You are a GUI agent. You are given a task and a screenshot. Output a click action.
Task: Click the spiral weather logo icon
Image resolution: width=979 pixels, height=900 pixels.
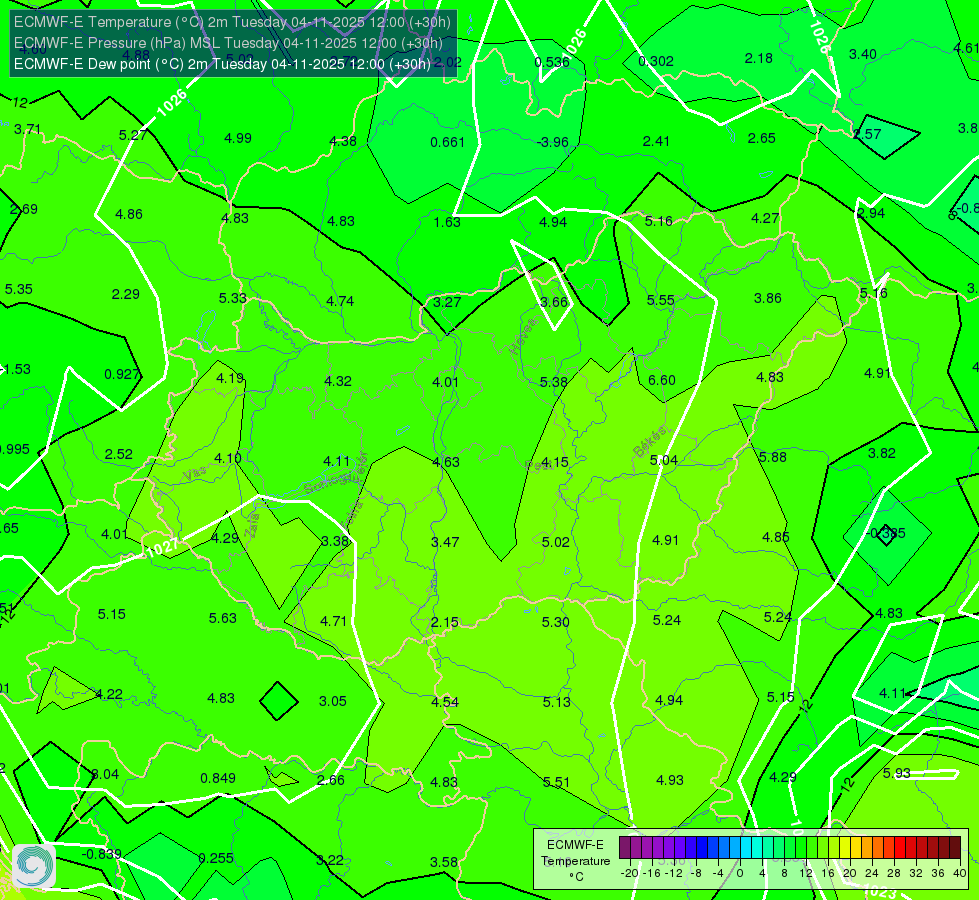(34, 866)
